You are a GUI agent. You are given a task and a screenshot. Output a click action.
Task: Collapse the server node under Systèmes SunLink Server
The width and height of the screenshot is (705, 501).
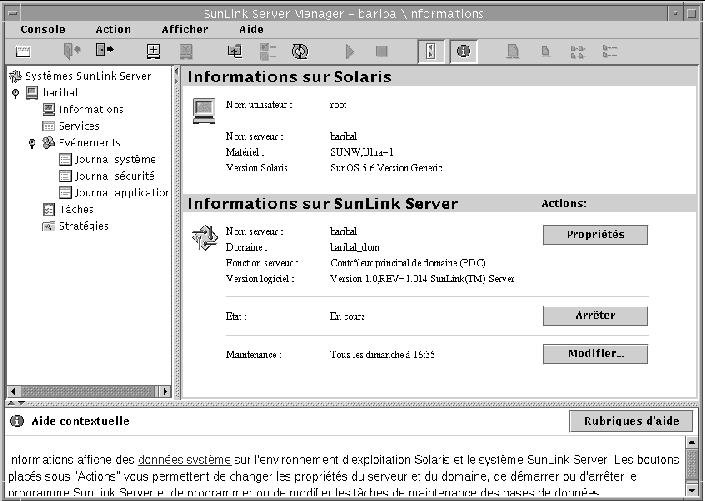pos(15,94)
